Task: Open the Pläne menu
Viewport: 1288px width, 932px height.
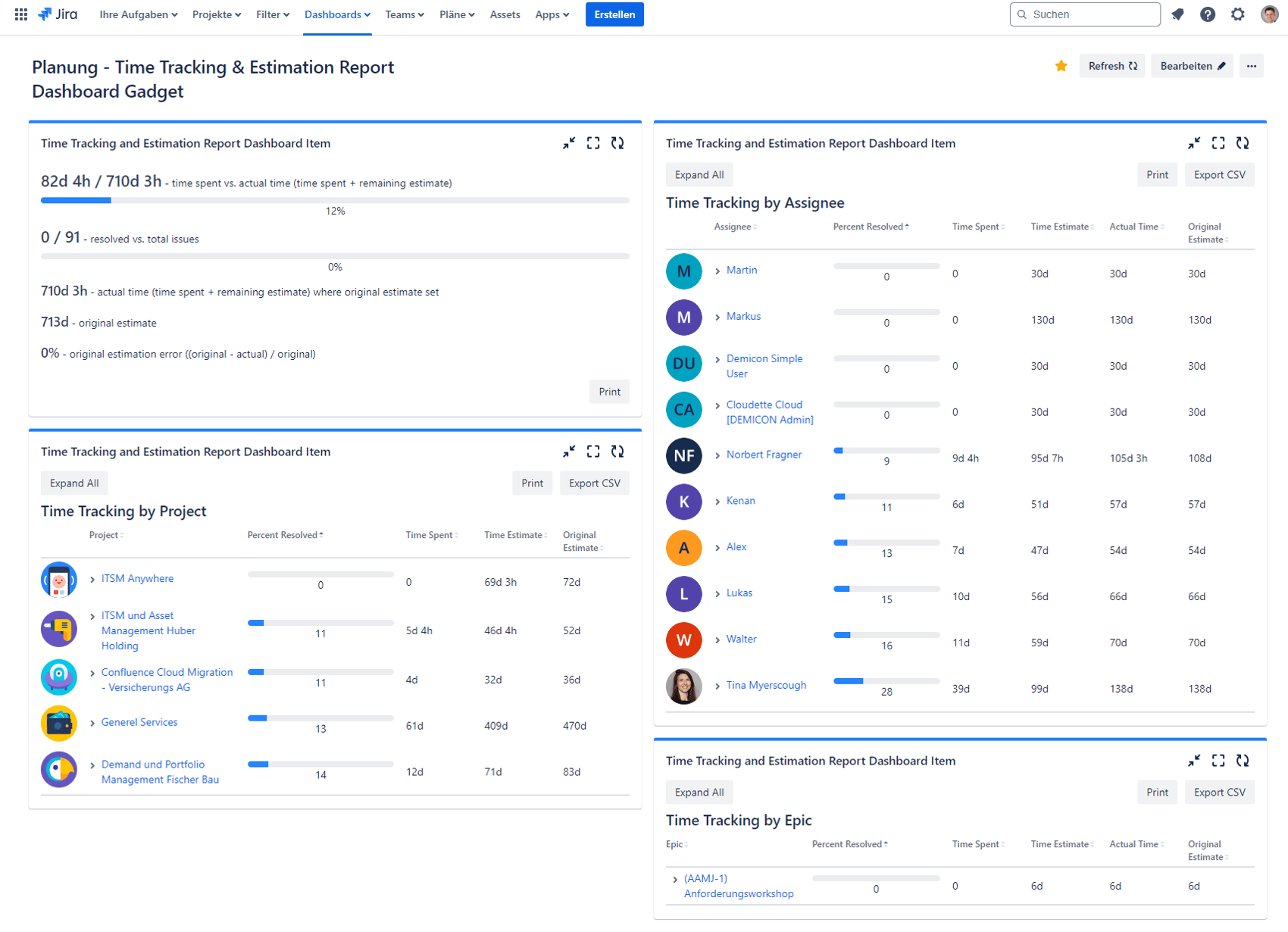Action: (x=457, y=14)
